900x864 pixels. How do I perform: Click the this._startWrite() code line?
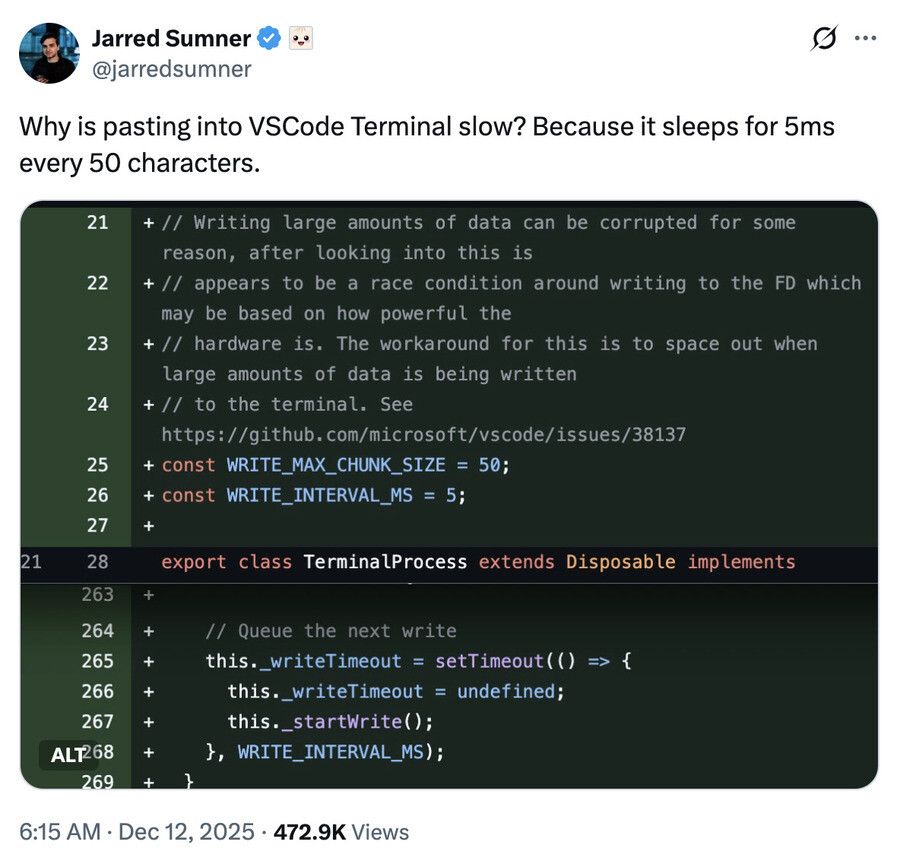click(330, 721)
